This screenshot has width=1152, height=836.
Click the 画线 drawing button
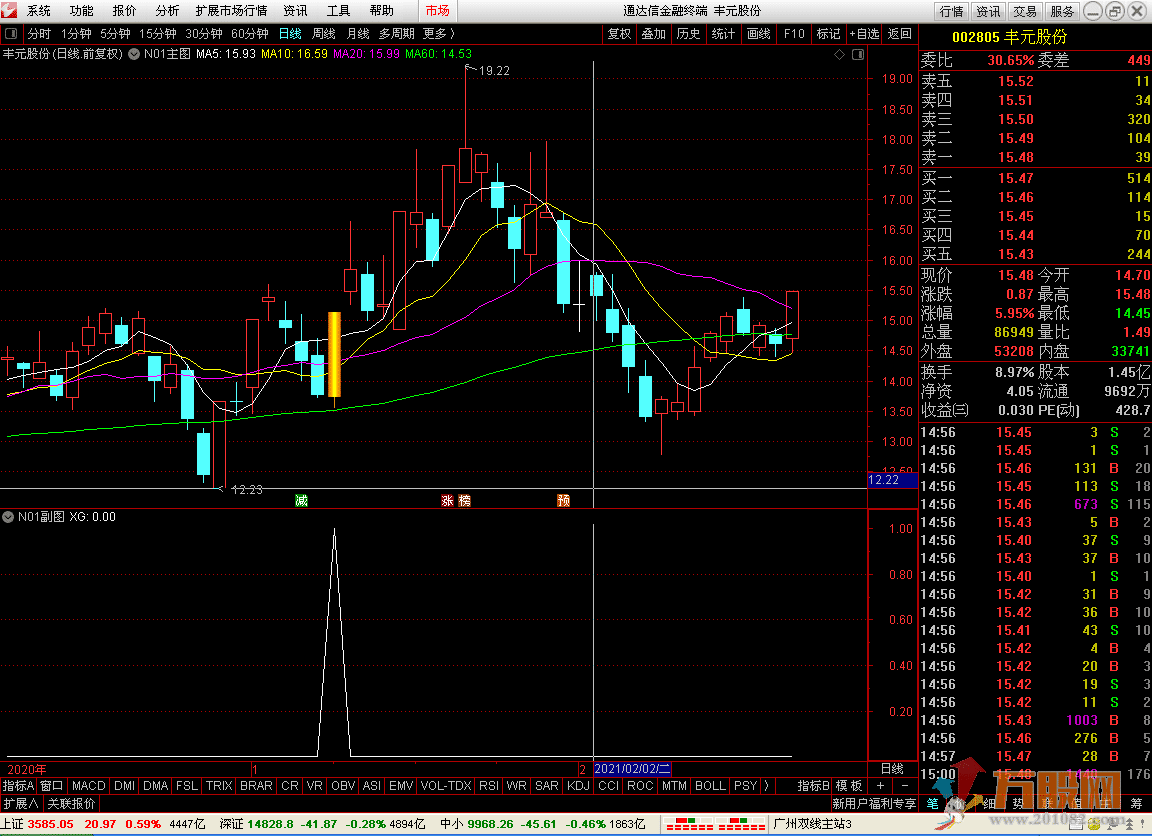758,34
